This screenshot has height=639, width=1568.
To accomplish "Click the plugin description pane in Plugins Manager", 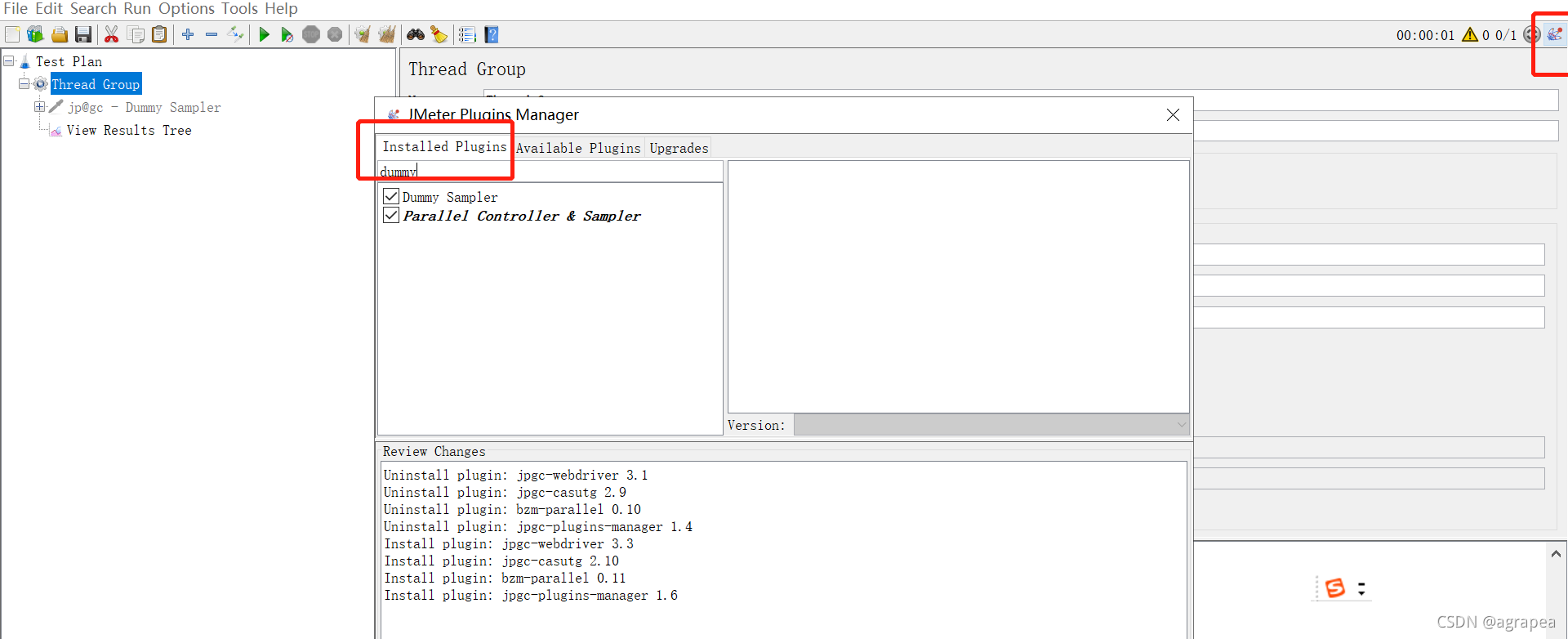I will point(958,286).
